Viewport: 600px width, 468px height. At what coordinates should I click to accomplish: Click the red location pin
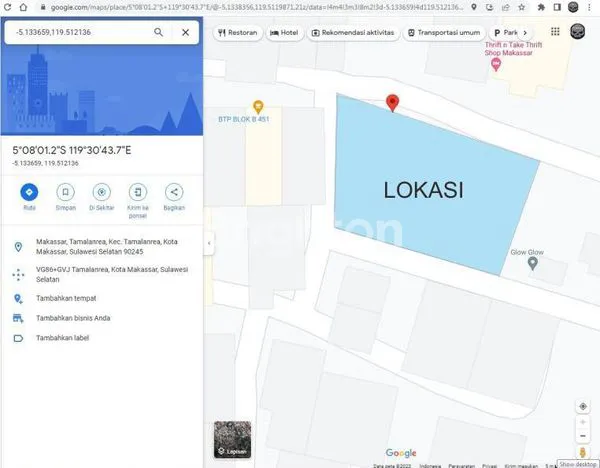(393, 103)
